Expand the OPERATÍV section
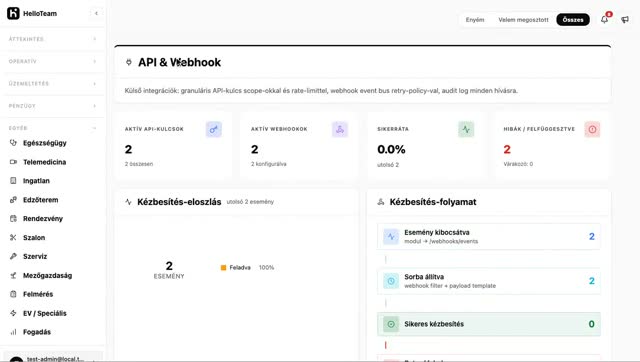 [x=52, y=62]
